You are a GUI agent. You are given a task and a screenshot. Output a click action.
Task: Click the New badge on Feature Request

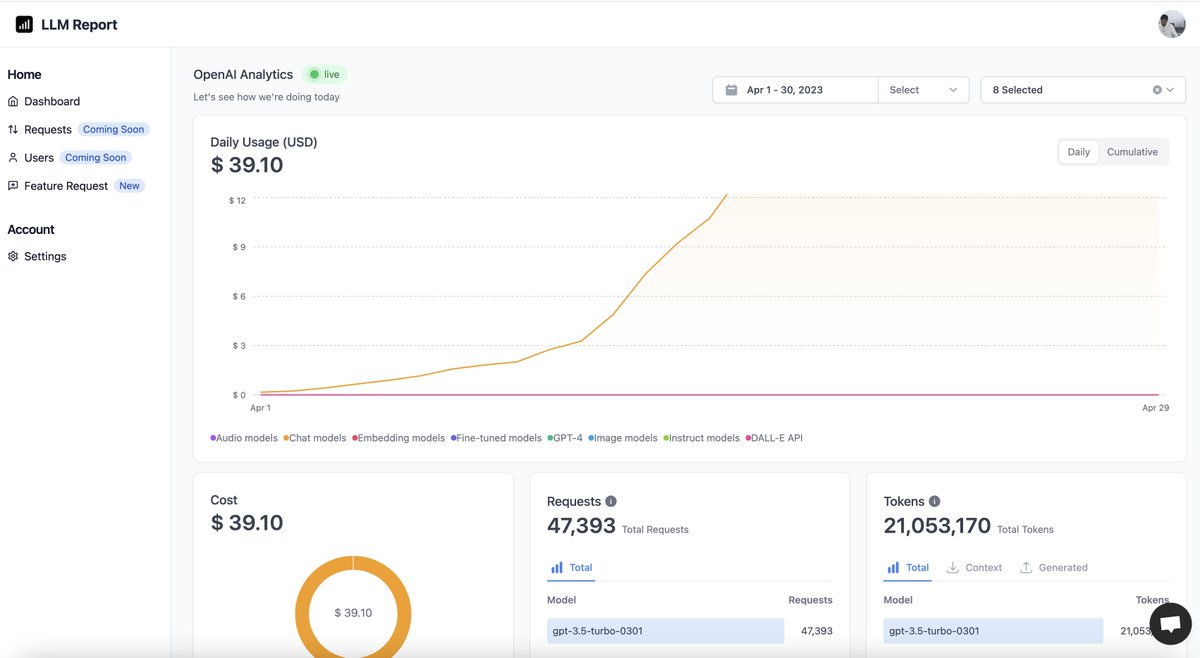(130, 185)
